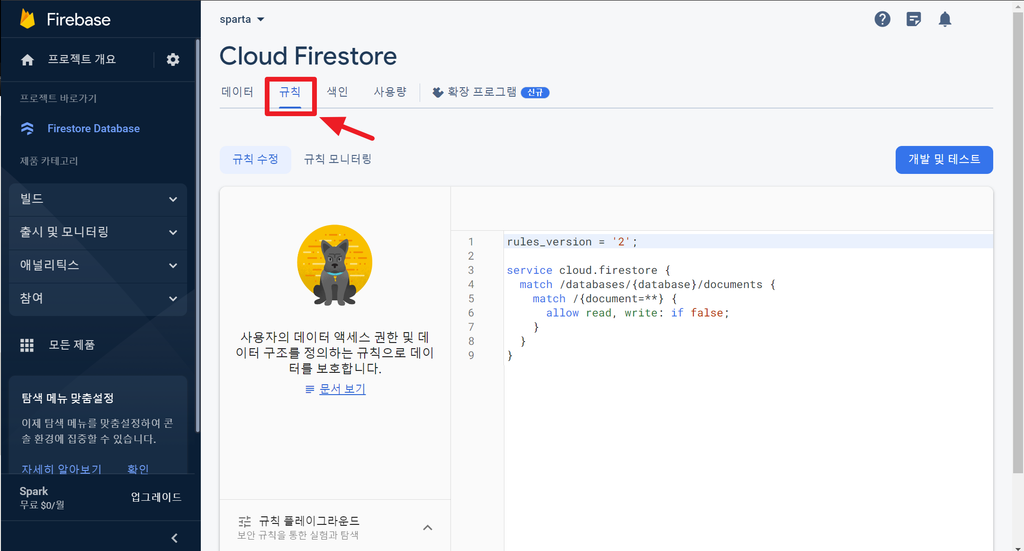Click the line 'service cloud.firestore {'
The height and width of the screenshot is (551, 1024).
click(x=588, y=270)
